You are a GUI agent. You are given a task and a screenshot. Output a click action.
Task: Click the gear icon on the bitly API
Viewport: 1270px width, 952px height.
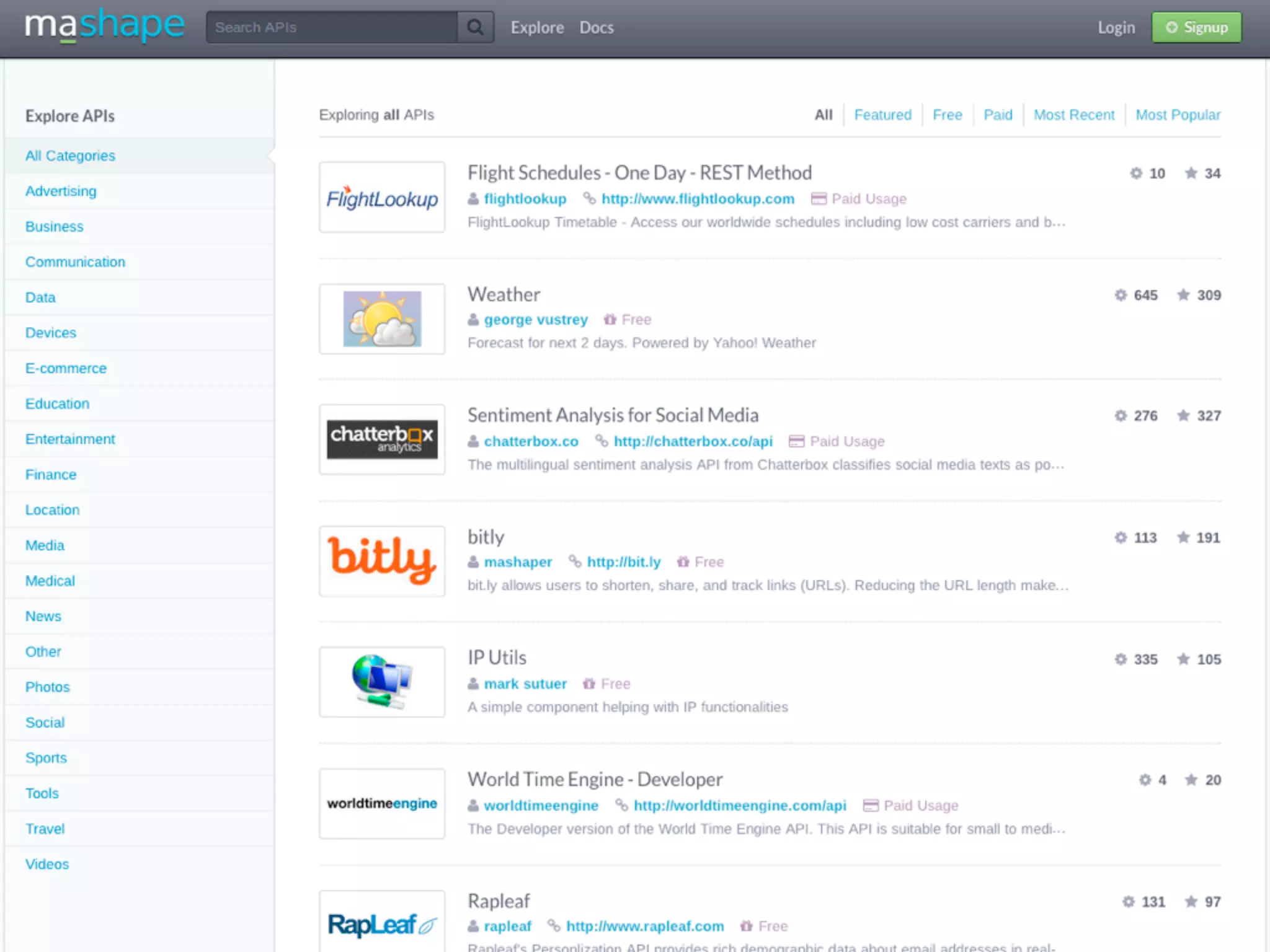point(1121,537)
